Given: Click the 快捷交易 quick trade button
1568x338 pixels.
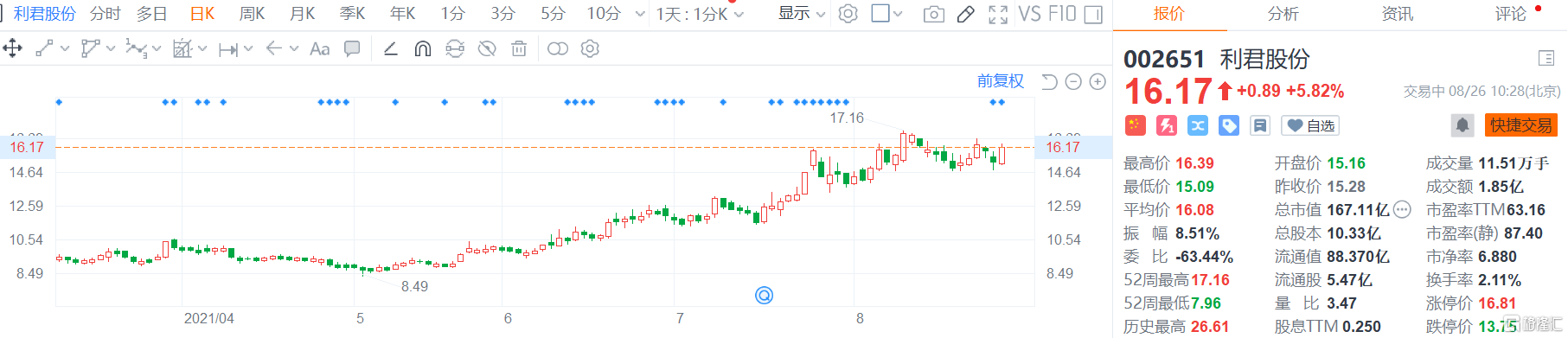Looking at the screenshot, I should tap(1521, 125).
